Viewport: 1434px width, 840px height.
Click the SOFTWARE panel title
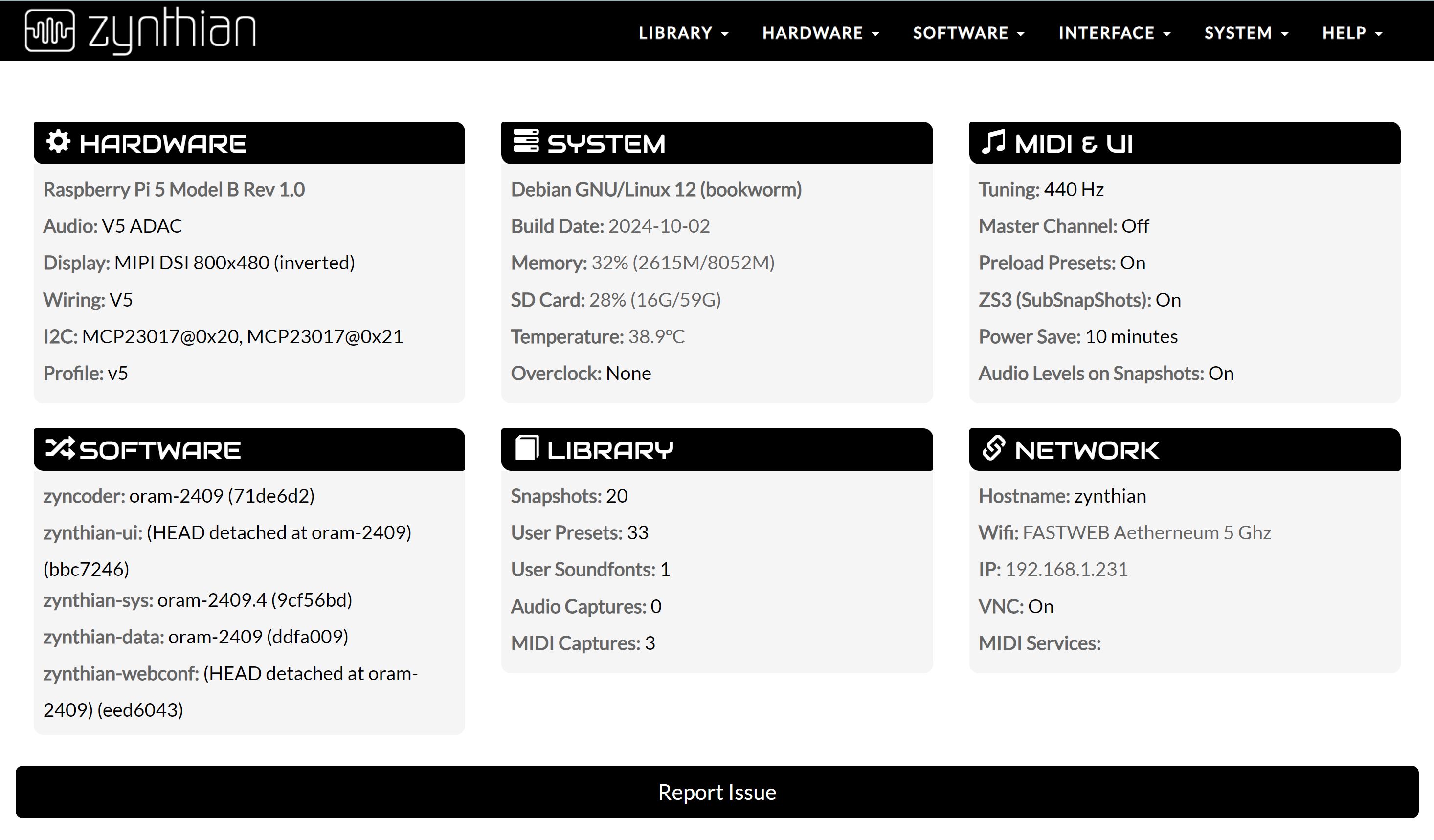coord(160,450)
